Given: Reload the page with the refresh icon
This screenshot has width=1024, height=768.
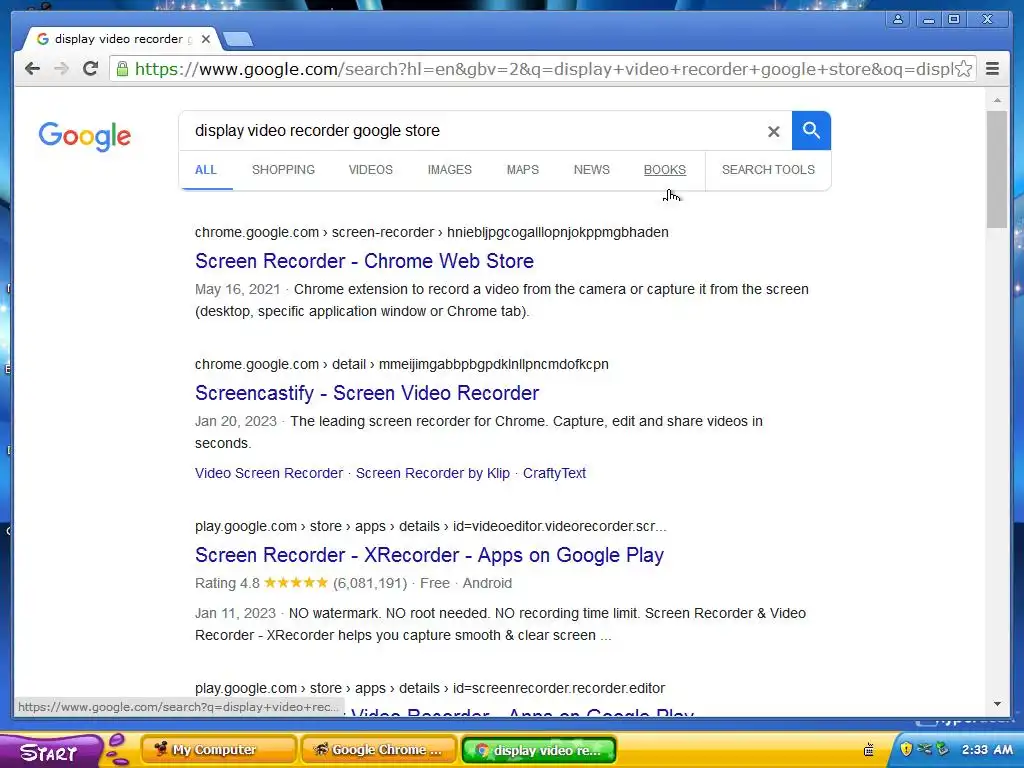Looking at the screenshot, I should coord(90,69).
